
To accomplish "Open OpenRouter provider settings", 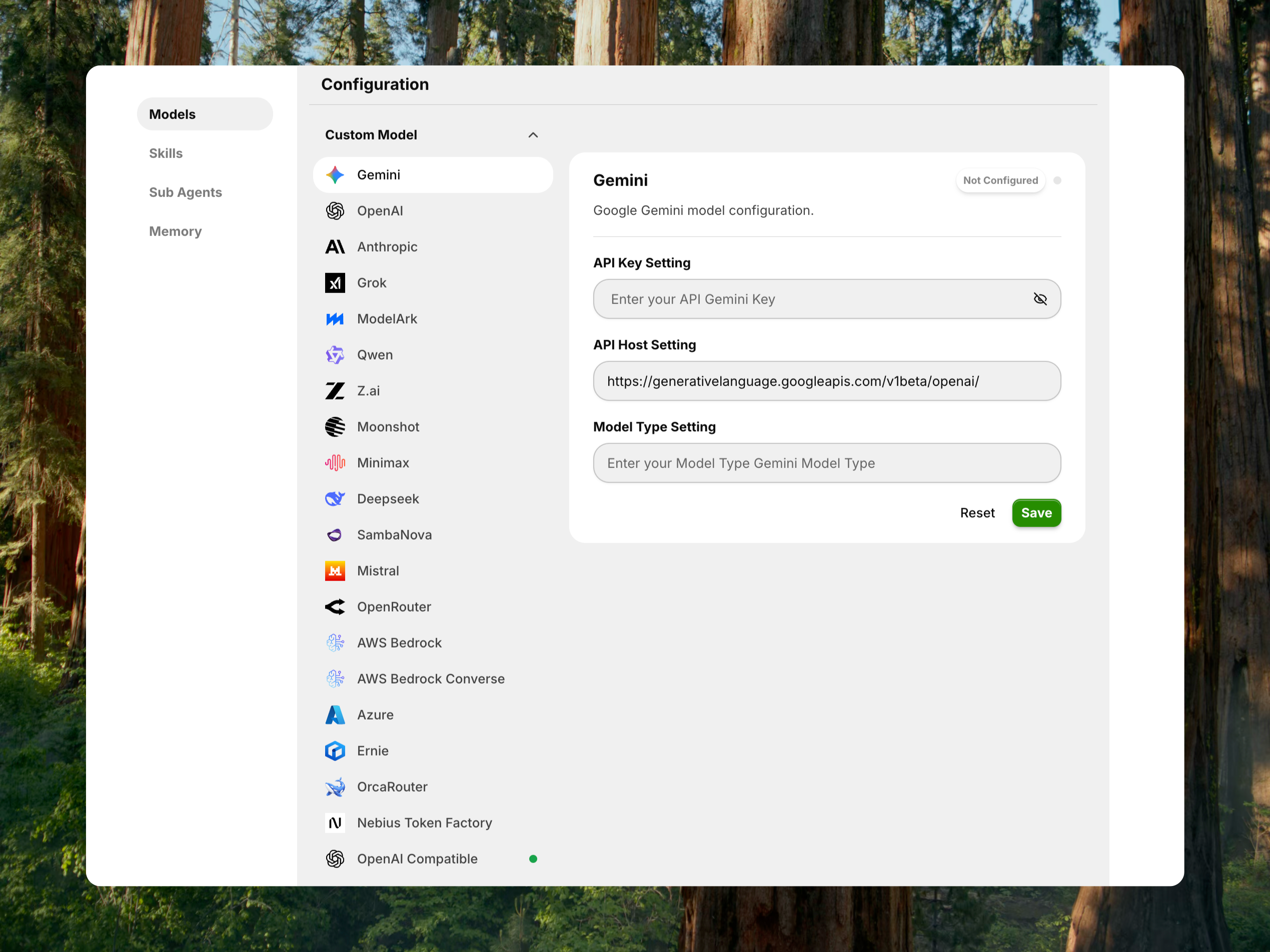I will 394,607.
